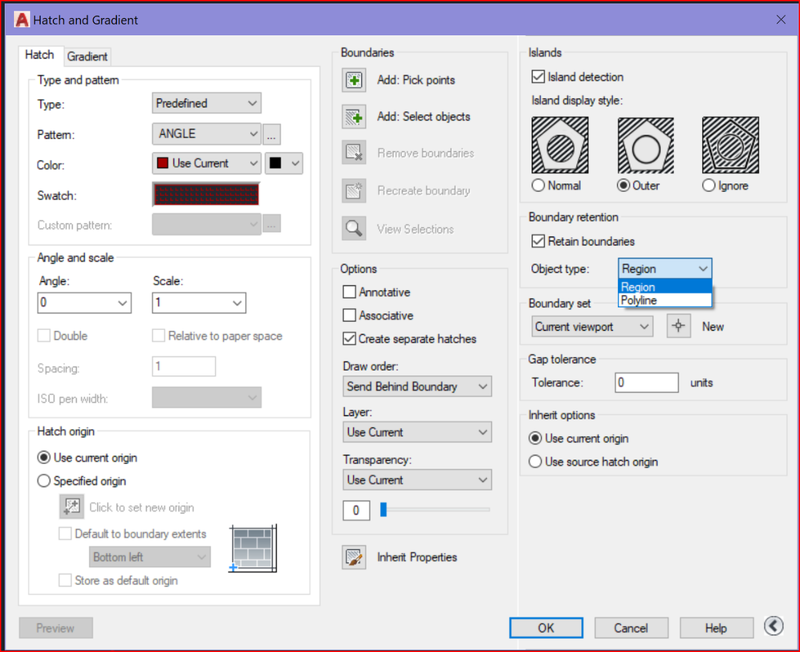Click the hatch pattern Swatch preview
800x652 pixels.
point(206,195)
